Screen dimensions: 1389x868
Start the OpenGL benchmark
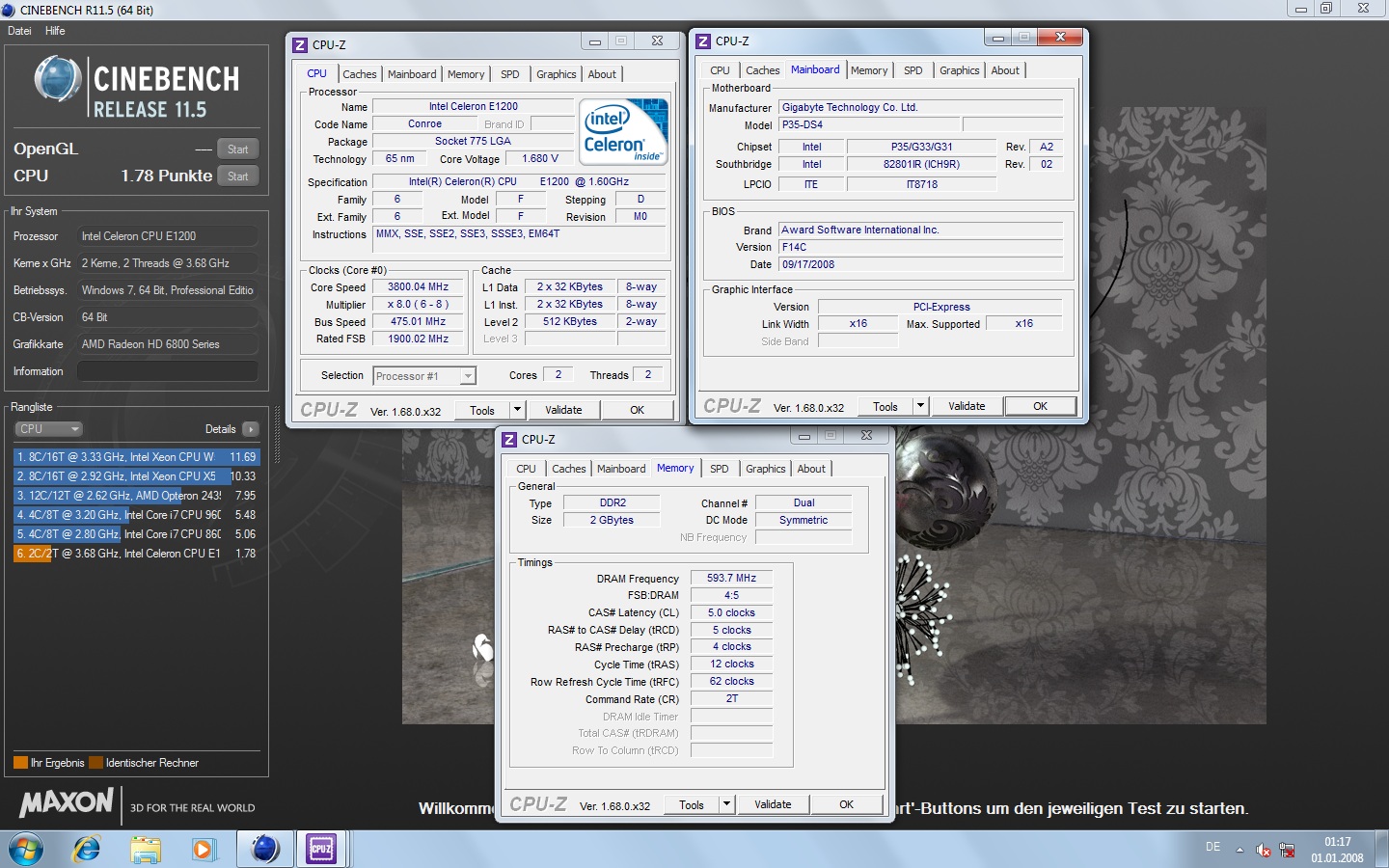pyautogui.click(x=238, y=149)
